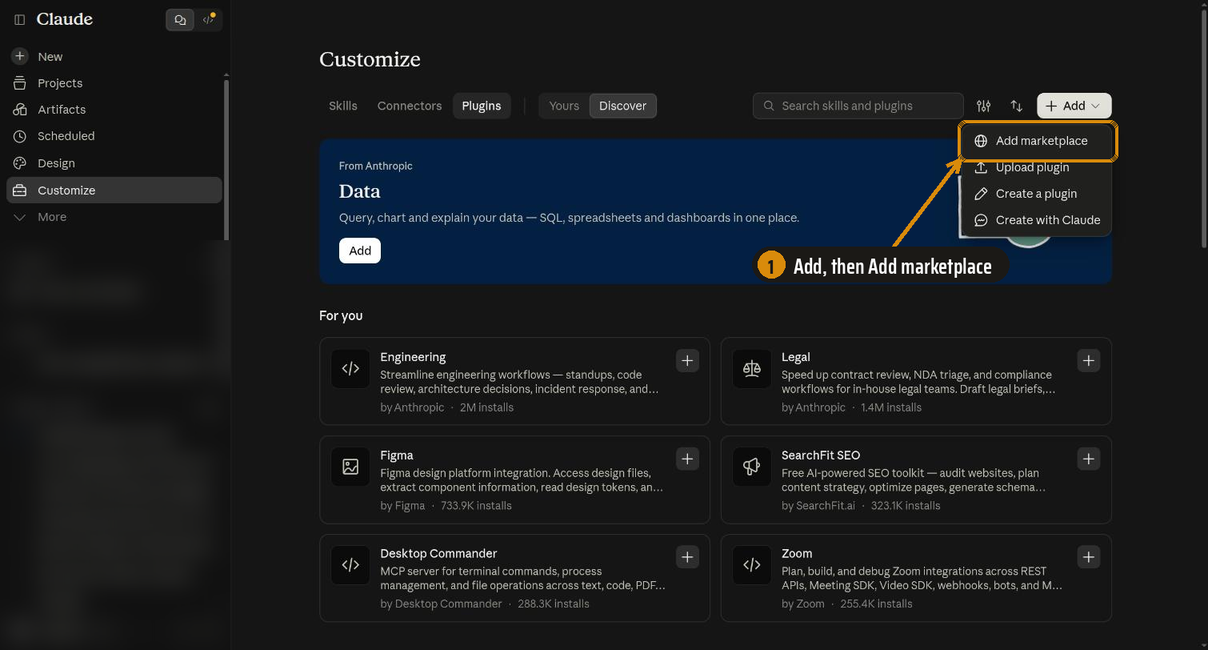Add the Engineering plugin with plus

(x=687, y=361)
